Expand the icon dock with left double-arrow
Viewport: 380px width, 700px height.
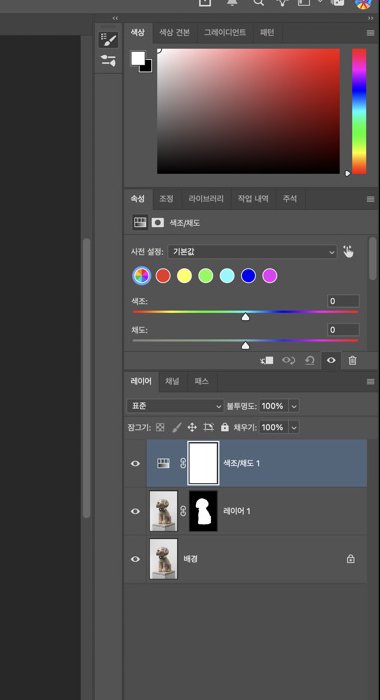(115, 18)
